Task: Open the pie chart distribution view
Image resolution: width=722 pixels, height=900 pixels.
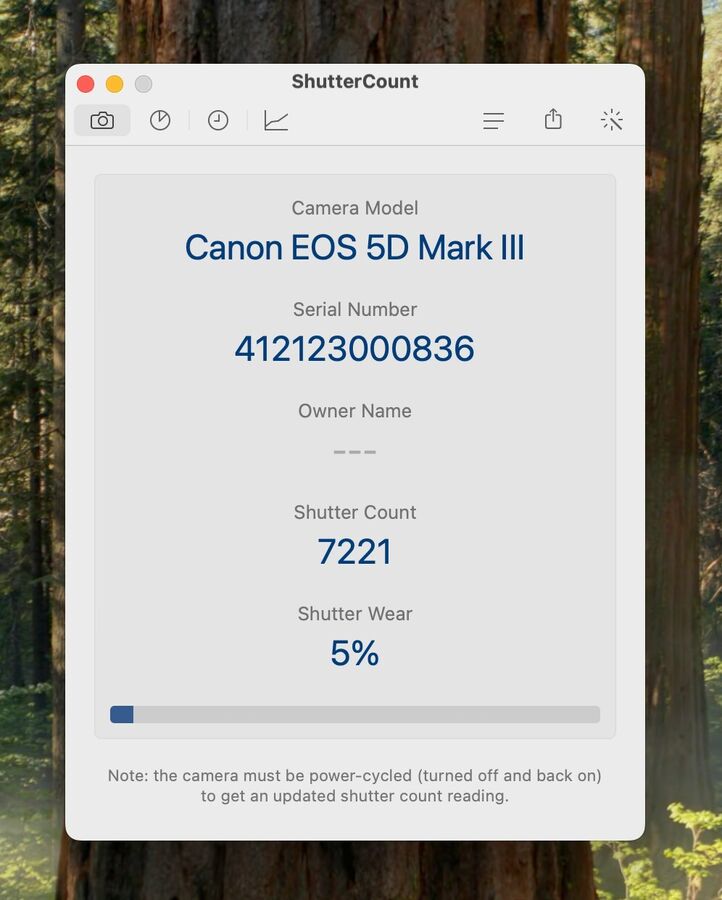Action: [x=160, y=121]
